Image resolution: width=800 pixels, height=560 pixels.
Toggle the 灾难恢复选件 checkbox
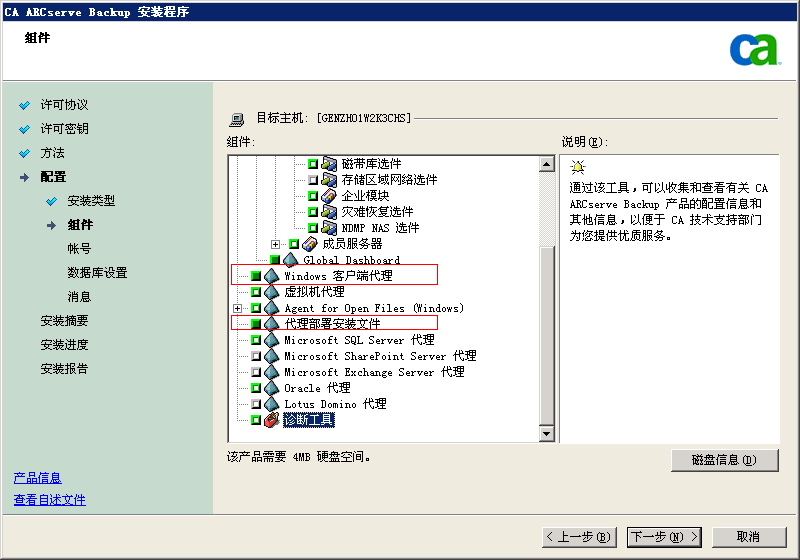(313, 212)
